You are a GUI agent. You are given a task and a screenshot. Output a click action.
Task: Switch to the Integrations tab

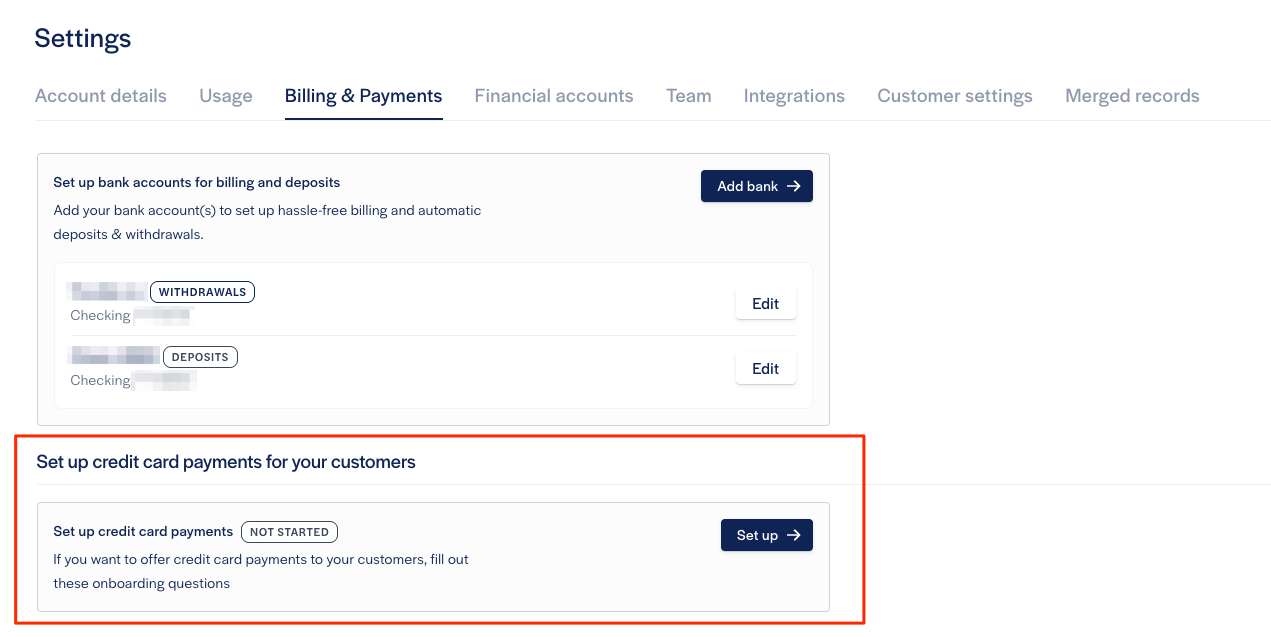(x=794, y=96)
